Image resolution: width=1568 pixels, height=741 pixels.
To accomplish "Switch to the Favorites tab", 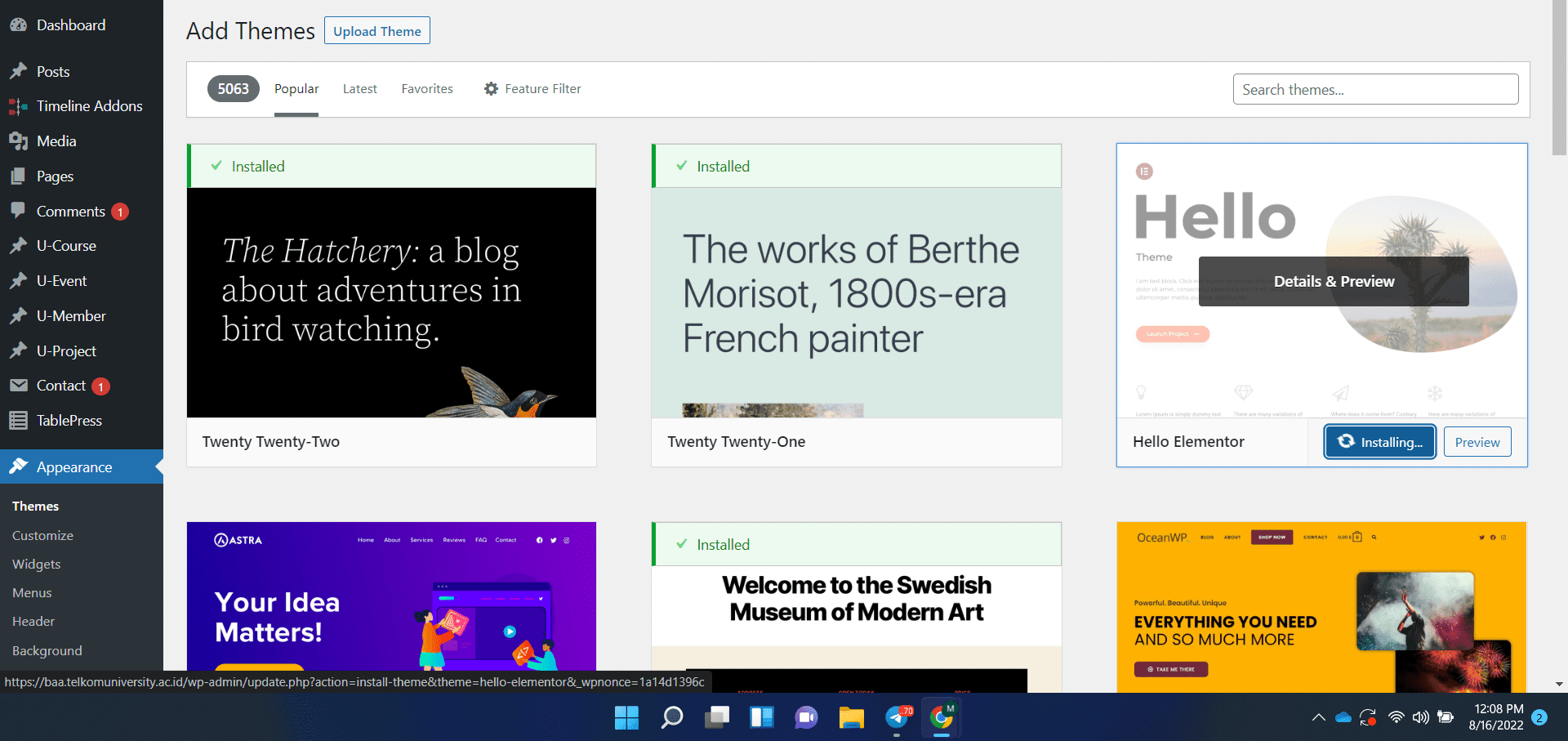I will point(427,88).
